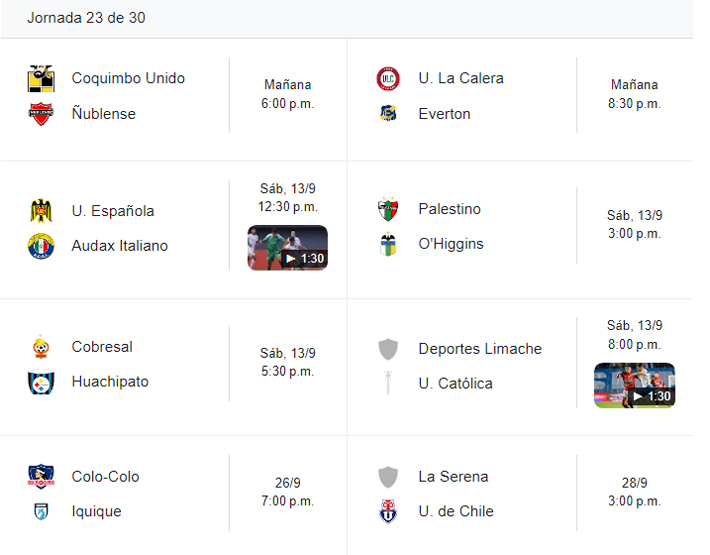Open the O'Higgins team name link
The image size is (710, 555).
point(450,244)
